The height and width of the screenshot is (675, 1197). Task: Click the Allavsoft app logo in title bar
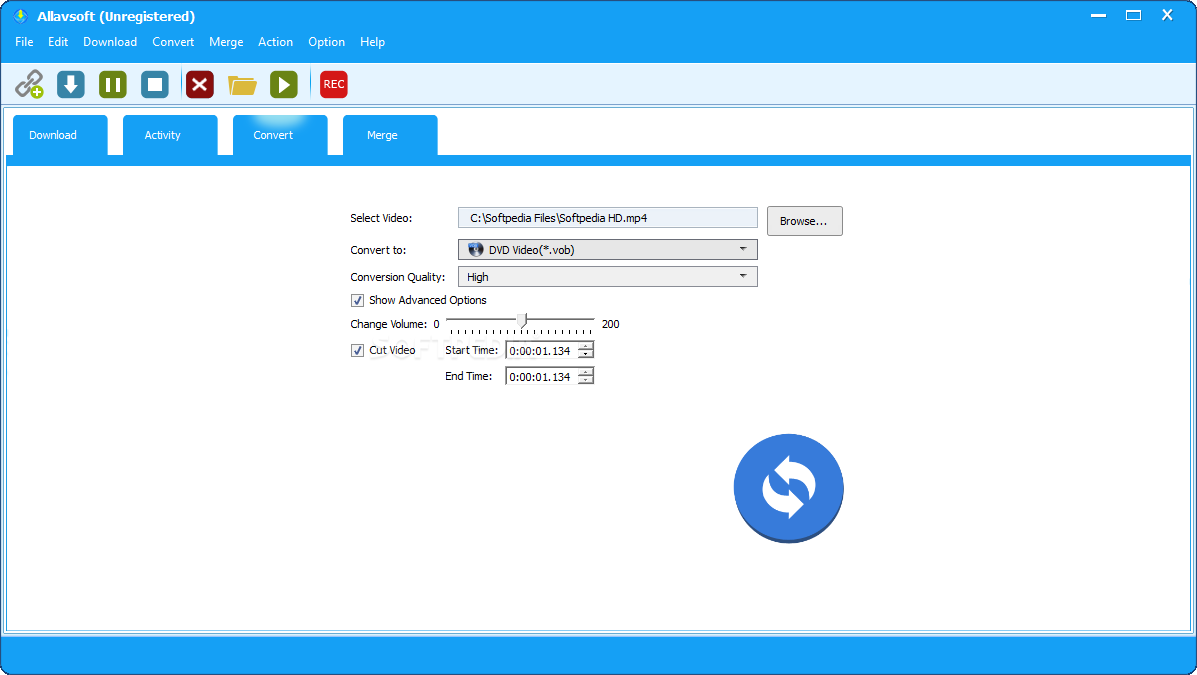(x=21, y=16)
